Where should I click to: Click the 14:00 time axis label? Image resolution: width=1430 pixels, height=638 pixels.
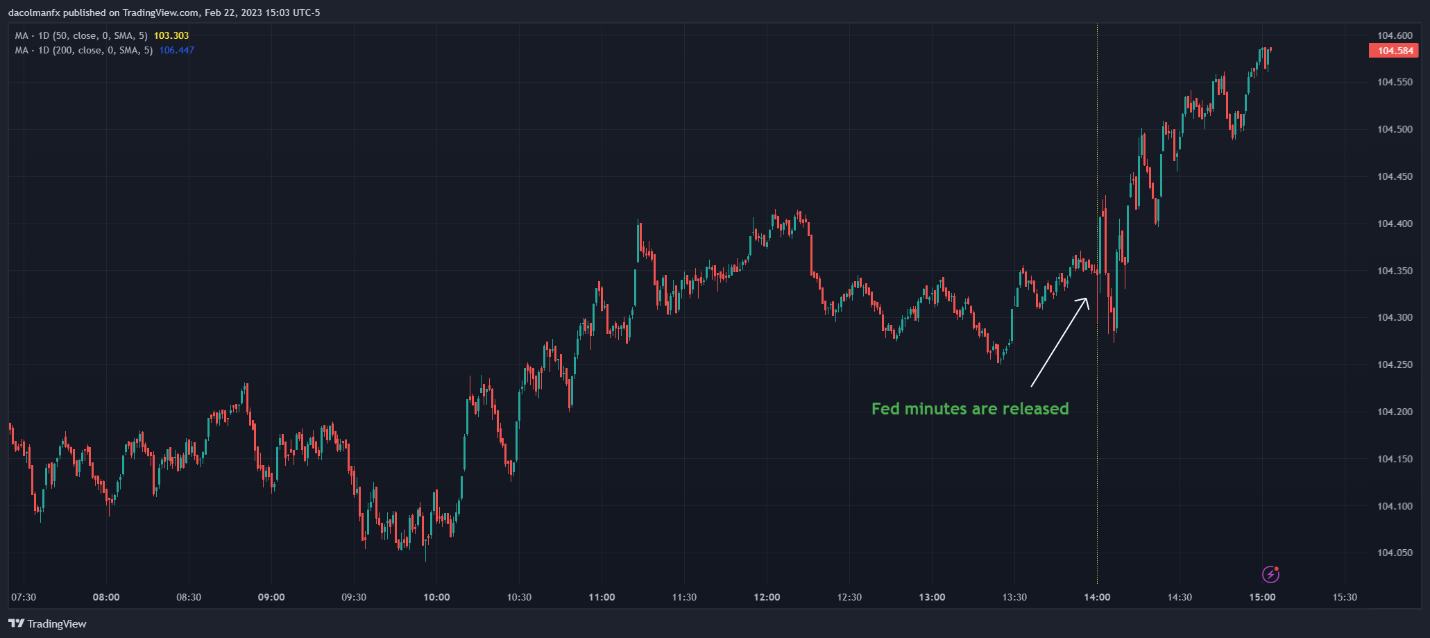point(1097,597)
